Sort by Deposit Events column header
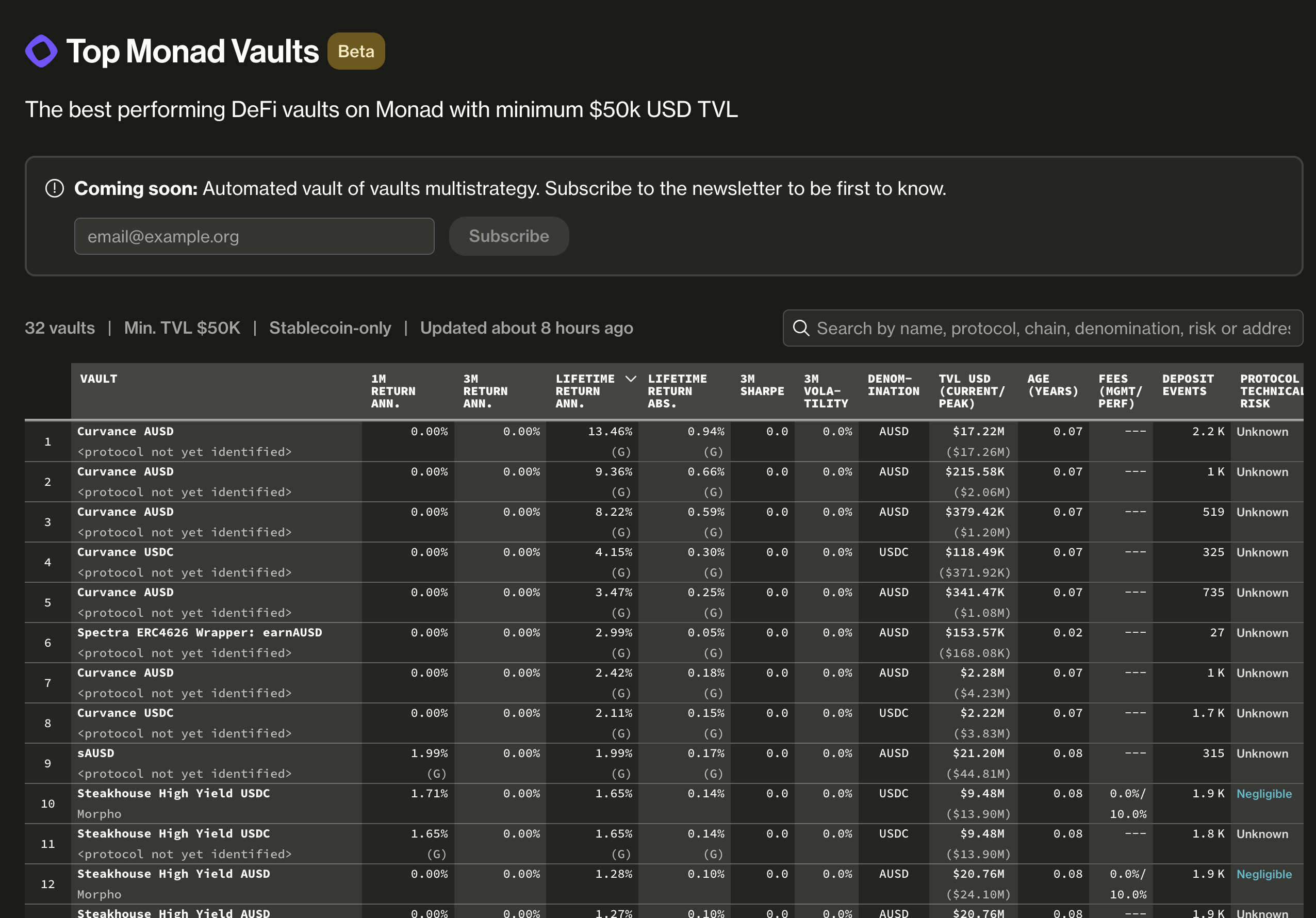The image size is (1316, 918). (1187, 385)
